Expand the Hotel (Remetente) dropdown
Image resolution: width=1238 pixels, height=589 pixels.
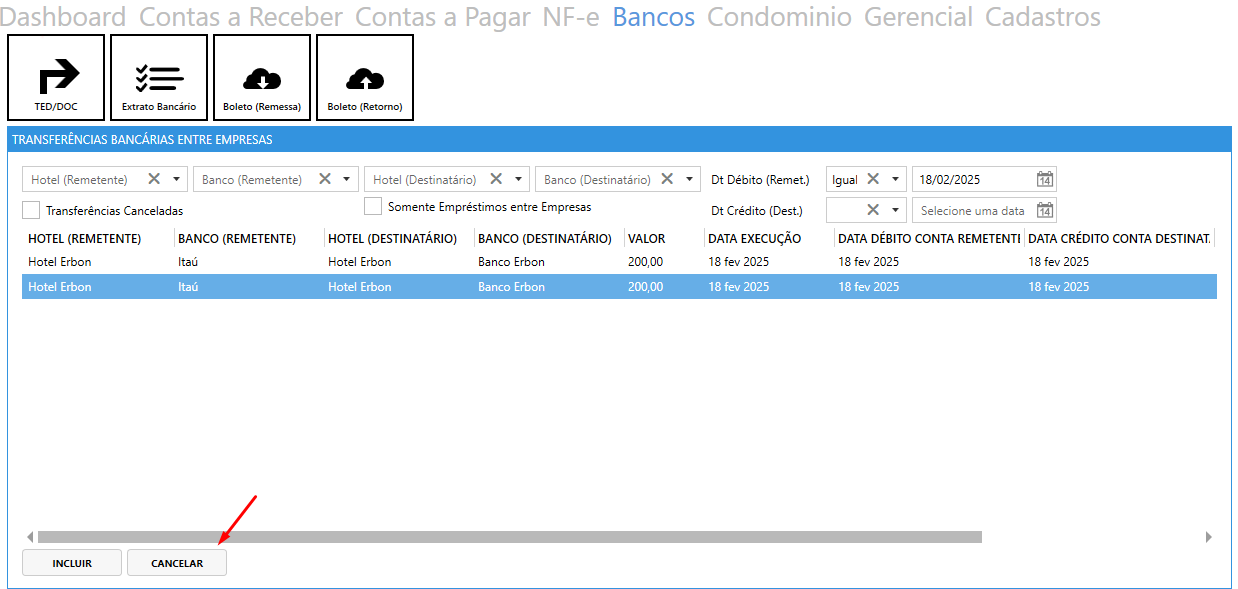tap(177, 180)
